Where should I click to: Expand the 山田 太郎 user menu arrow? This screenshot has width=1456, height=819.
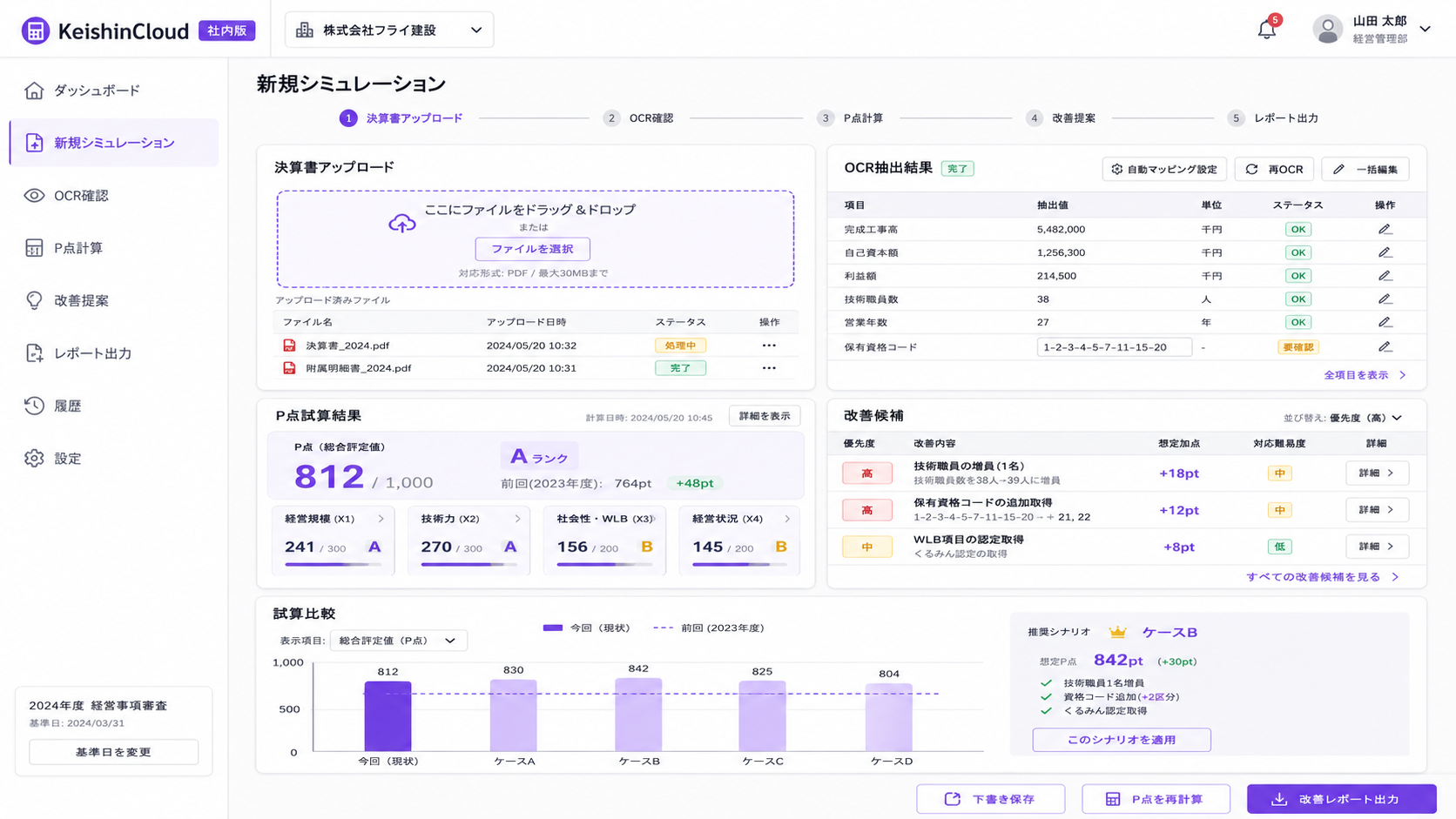click(x=1425, y=29)
